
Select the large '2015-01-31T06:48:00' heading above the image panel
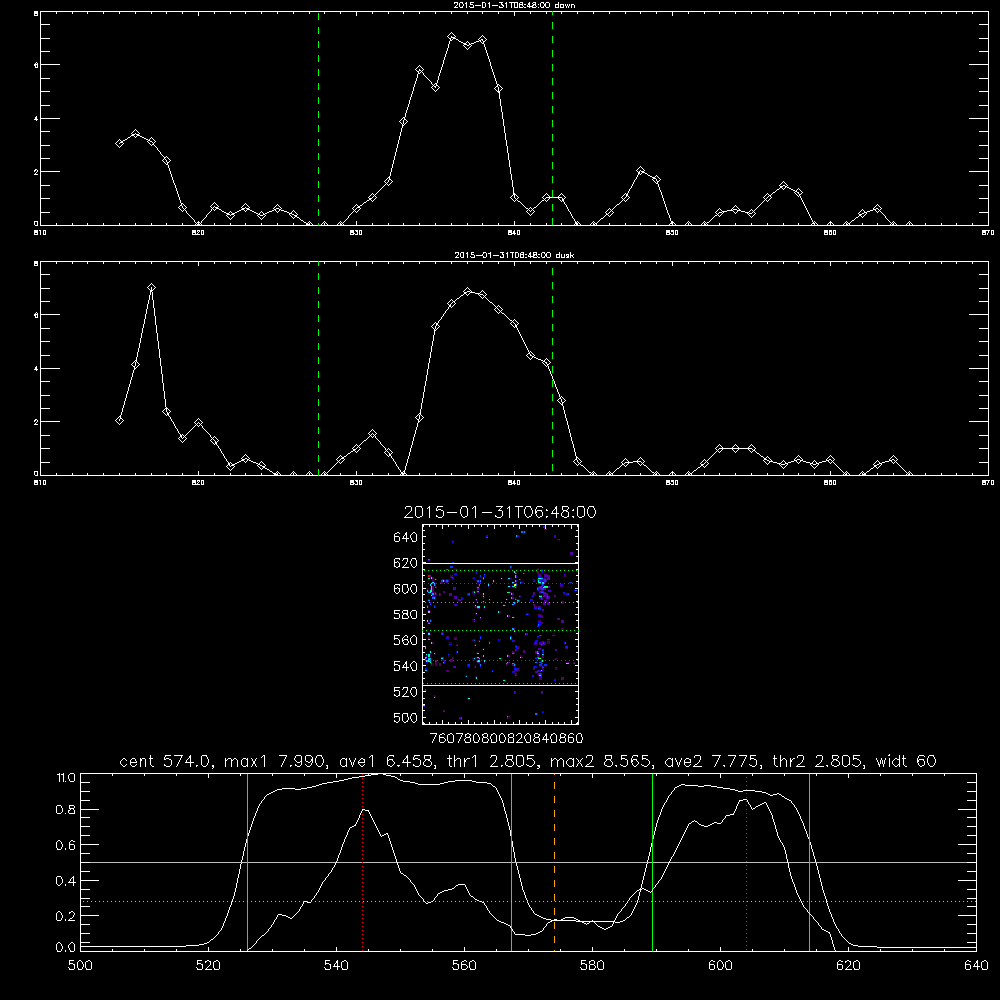coord(500,512)
